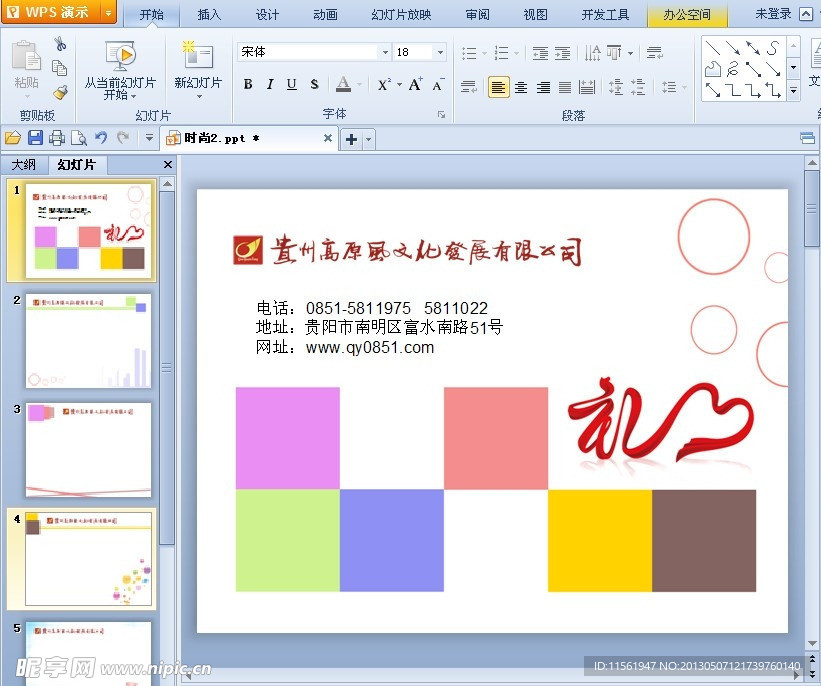Click the Print Preview icon
The height and width of the screenshot is (686, 821).
pos(79,138)
